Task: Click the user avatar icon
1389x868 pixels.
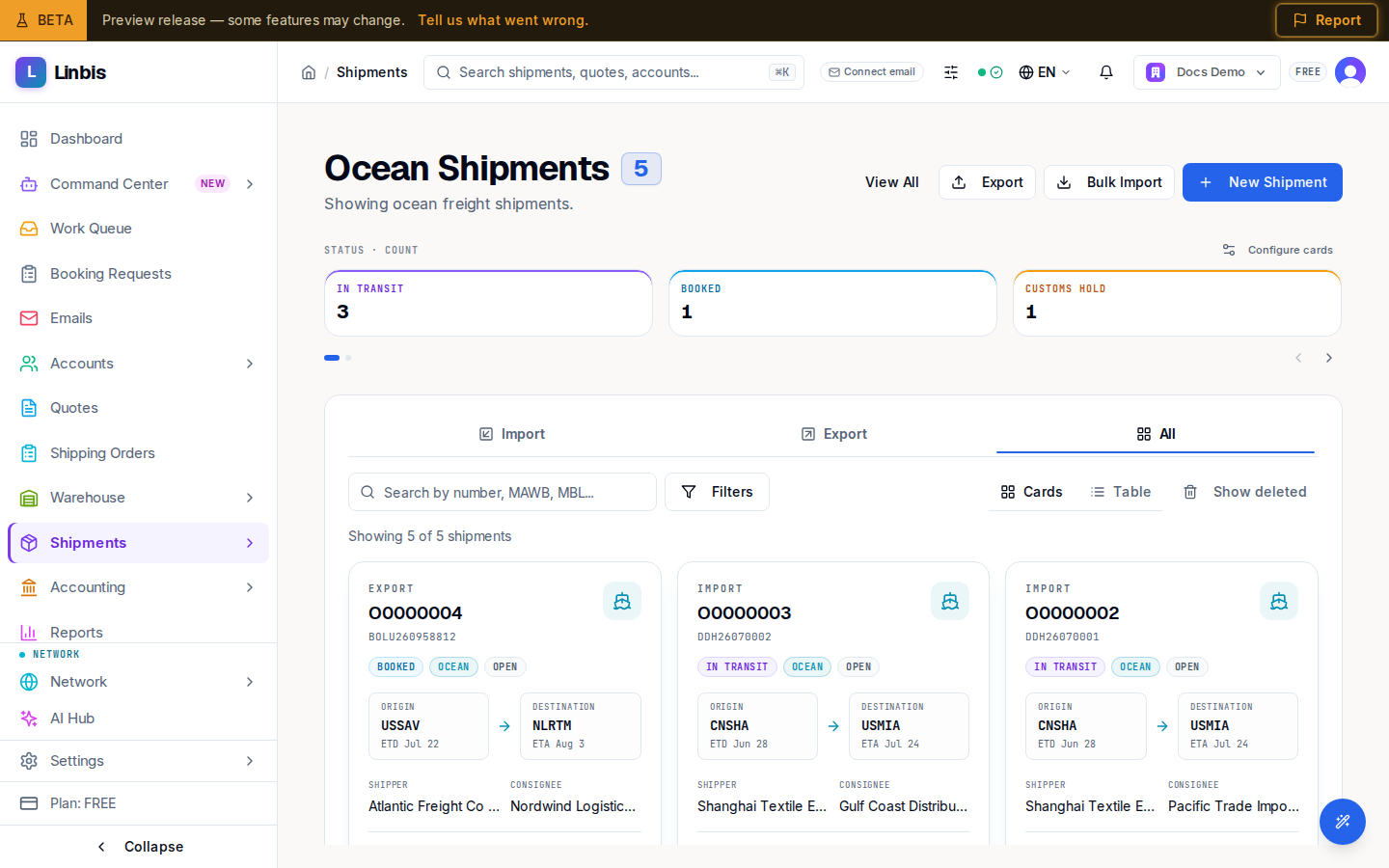Action: click(1350, 72)
